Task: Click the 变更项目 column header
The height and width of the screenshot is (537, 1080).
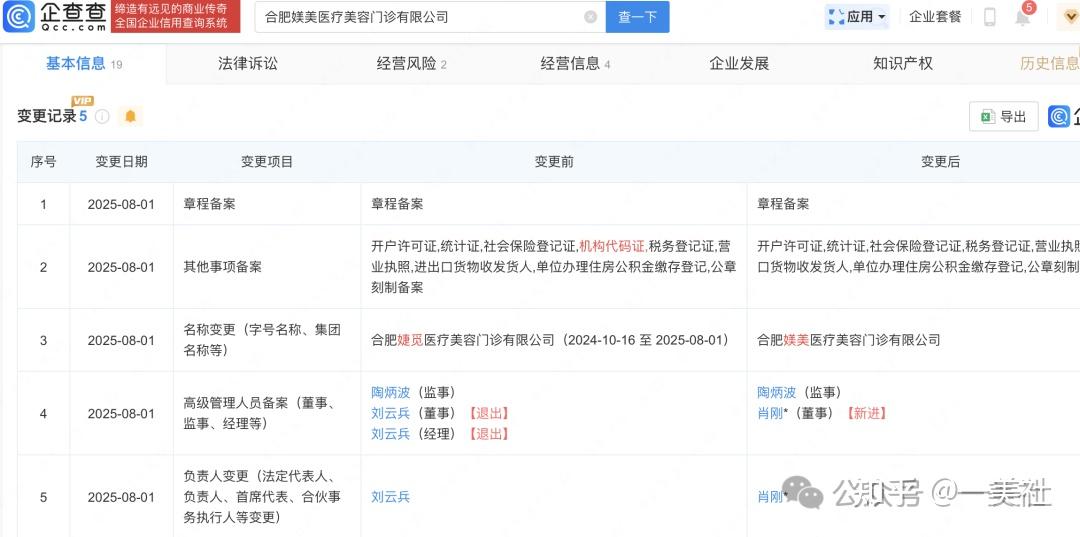Action: [267, 162]
